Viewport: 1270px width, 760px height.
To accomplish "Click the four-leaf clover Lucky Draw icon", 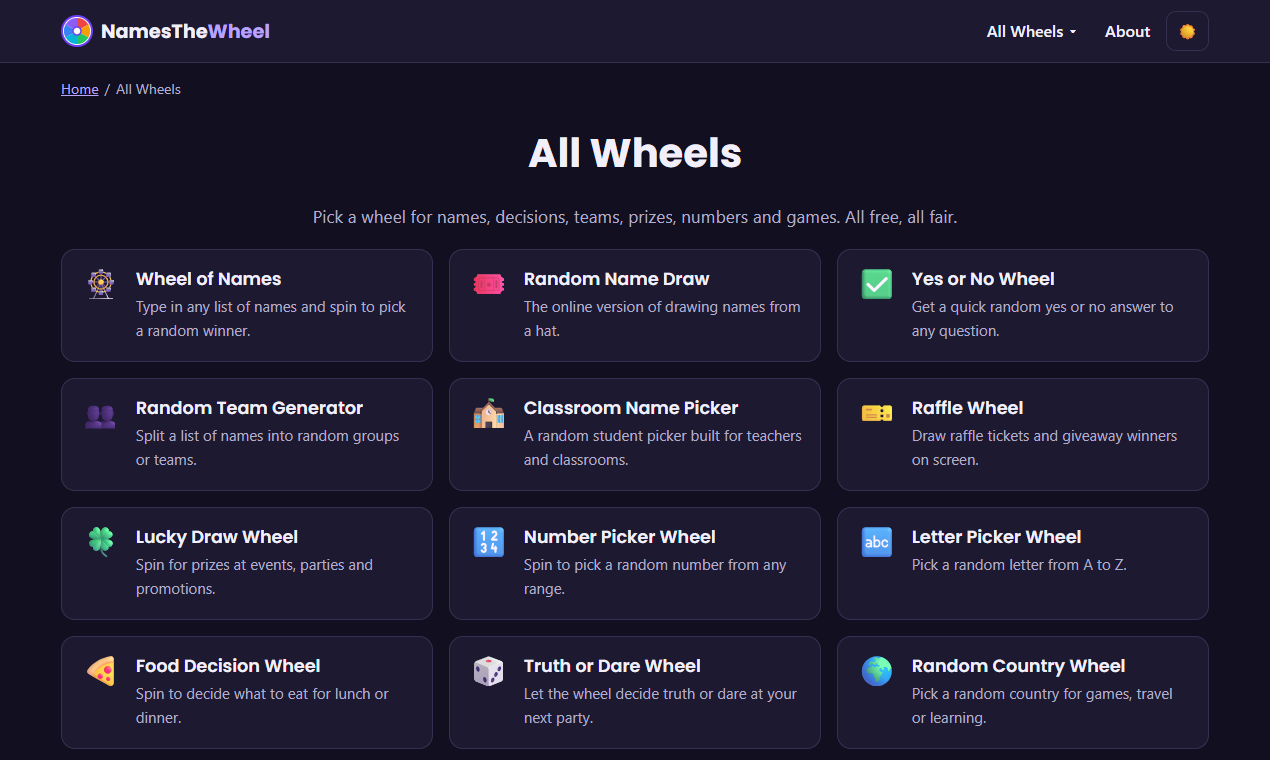I will 100,542.
